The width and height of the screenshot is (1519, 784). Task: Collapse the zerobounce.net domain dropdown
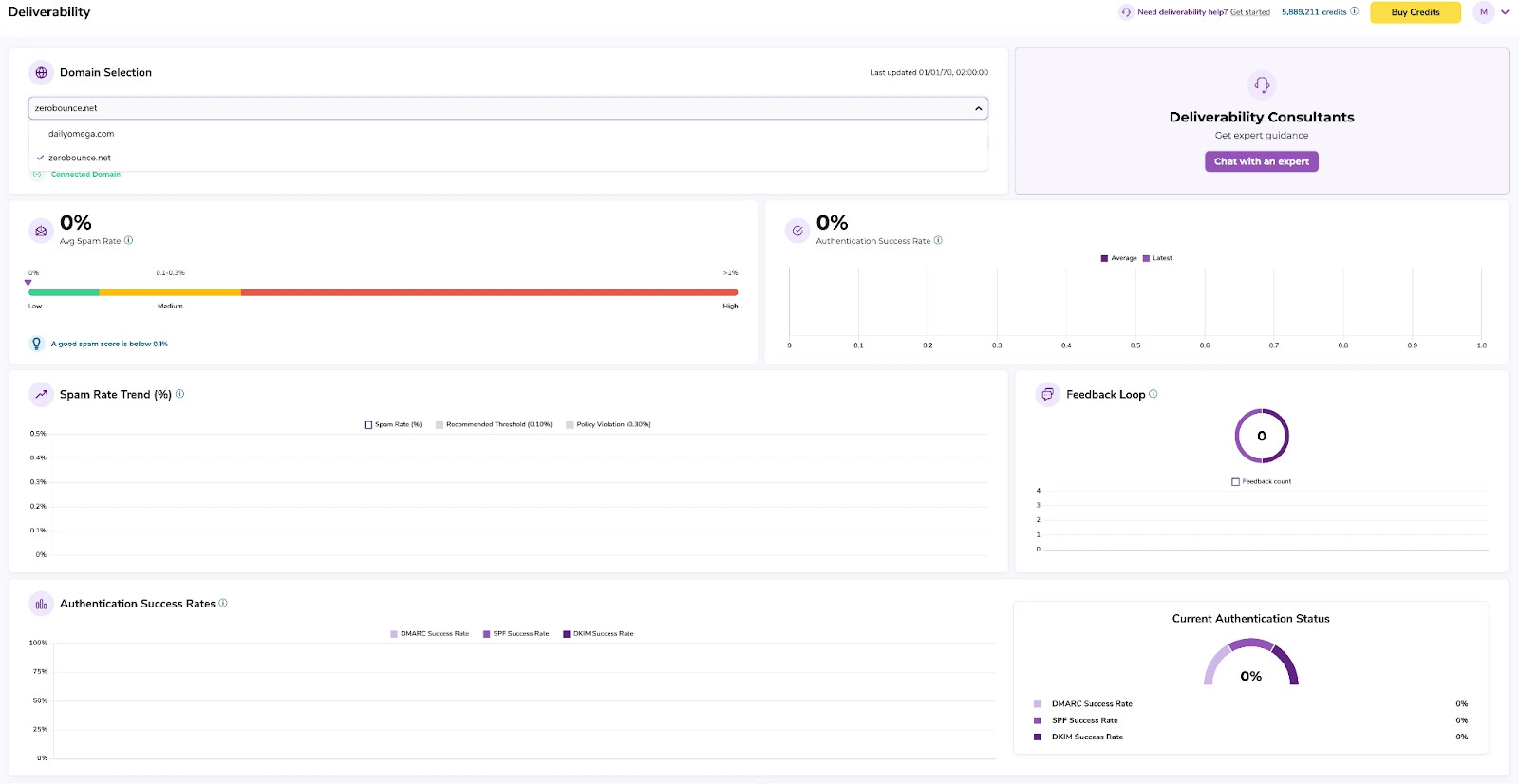[x=979, y=108]
